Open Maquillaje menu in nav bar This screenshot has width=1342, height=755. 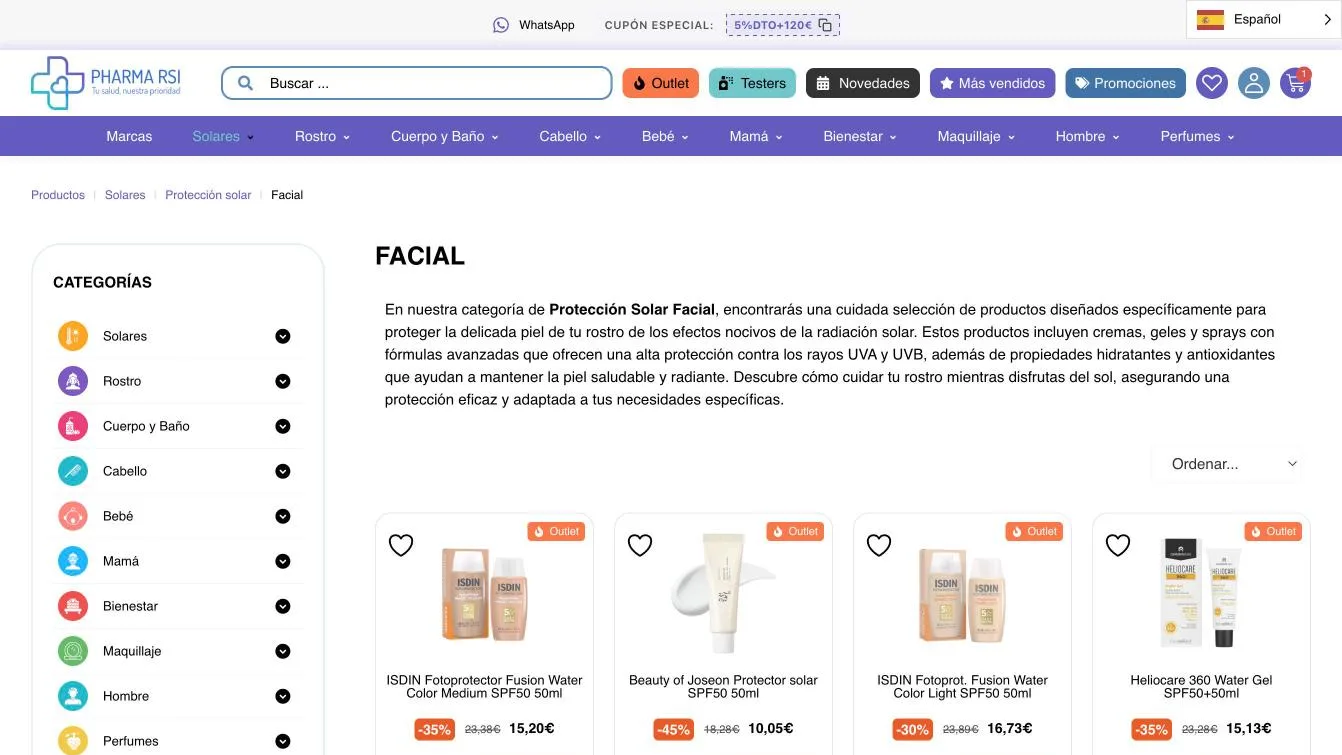pos(976,136)
